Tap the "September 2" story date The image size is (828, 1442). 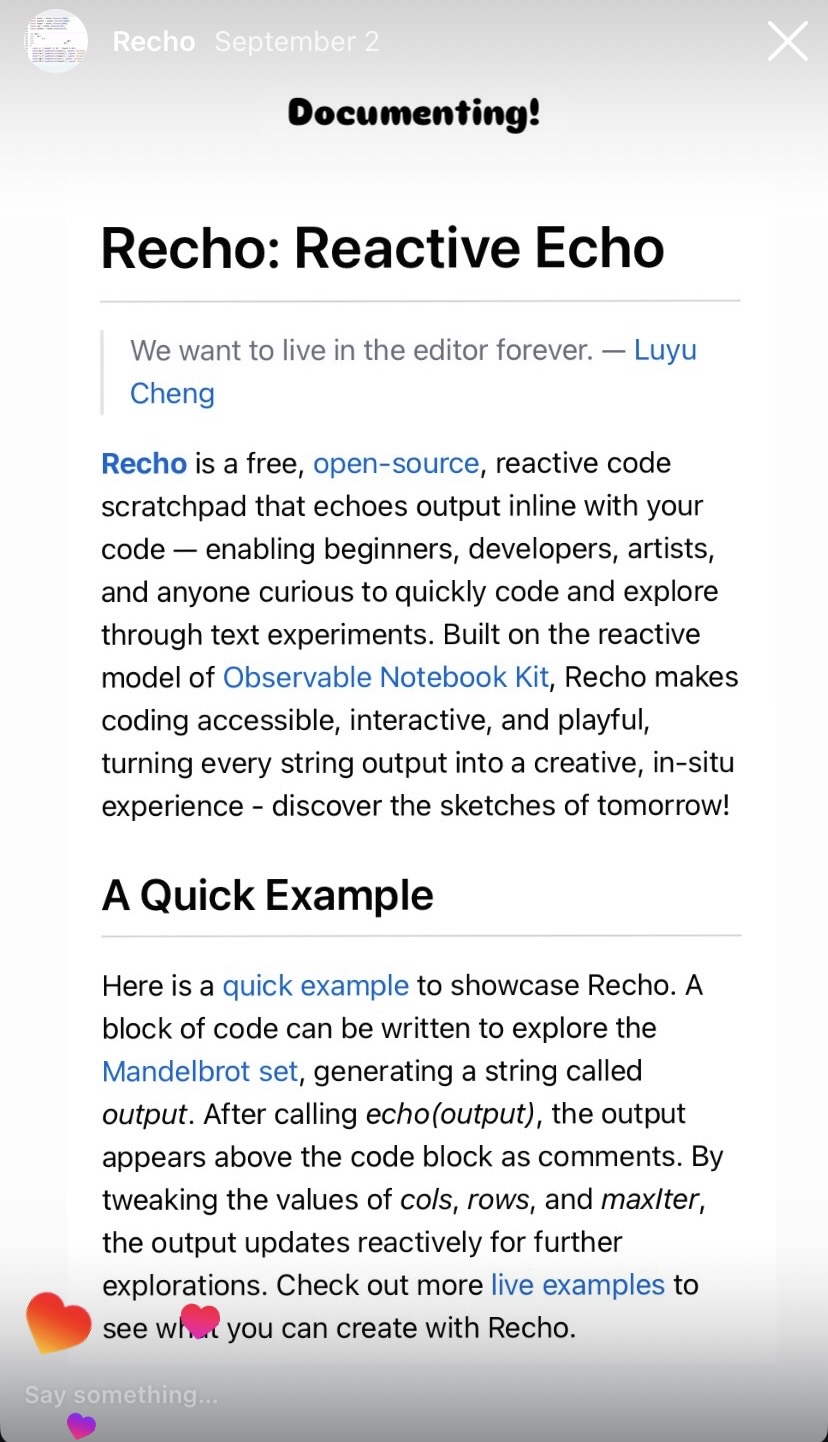297,42
